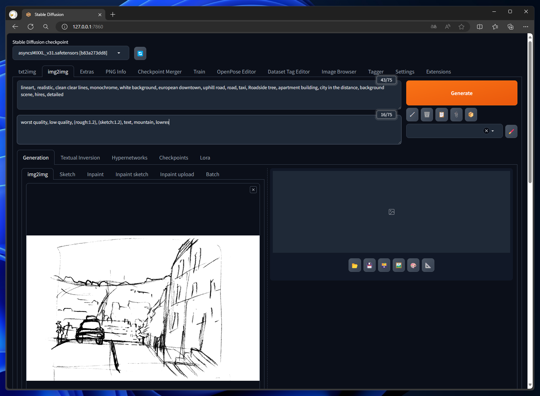Open the Image Browser tab
This screenshot has height=396, width=540.
pos(339,72)
